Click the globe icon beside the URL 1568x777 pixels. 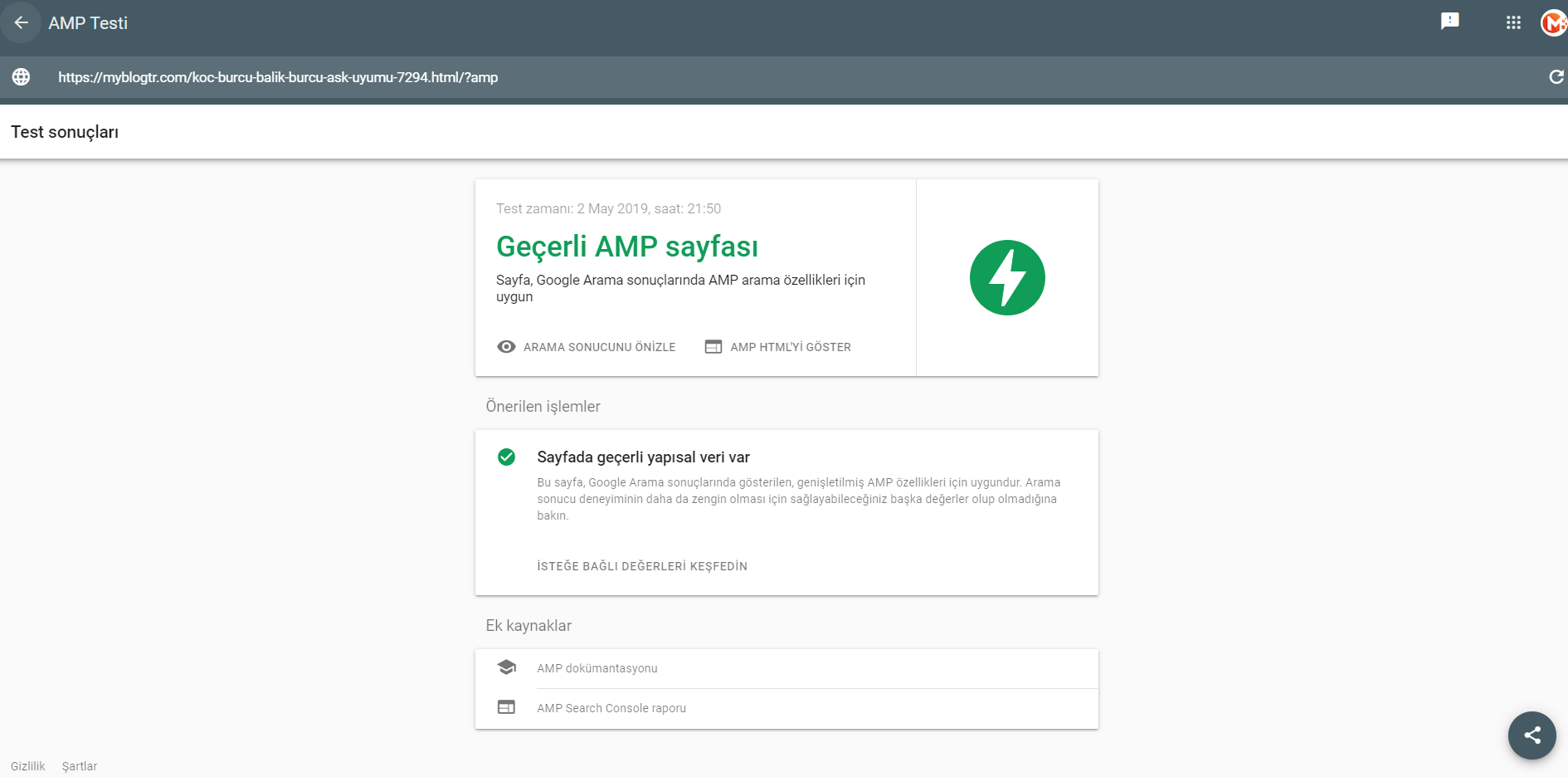click(21, 77)
